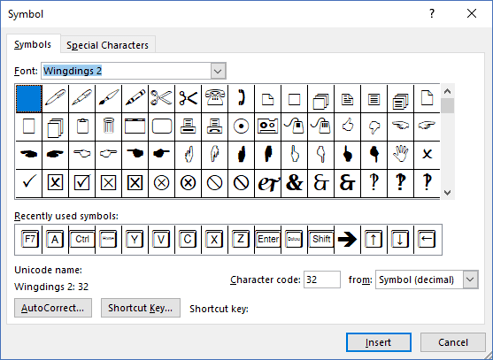493x360 pixels.
Task: Pick the recent bold right arrow symbol
Action: pos(348,239)
